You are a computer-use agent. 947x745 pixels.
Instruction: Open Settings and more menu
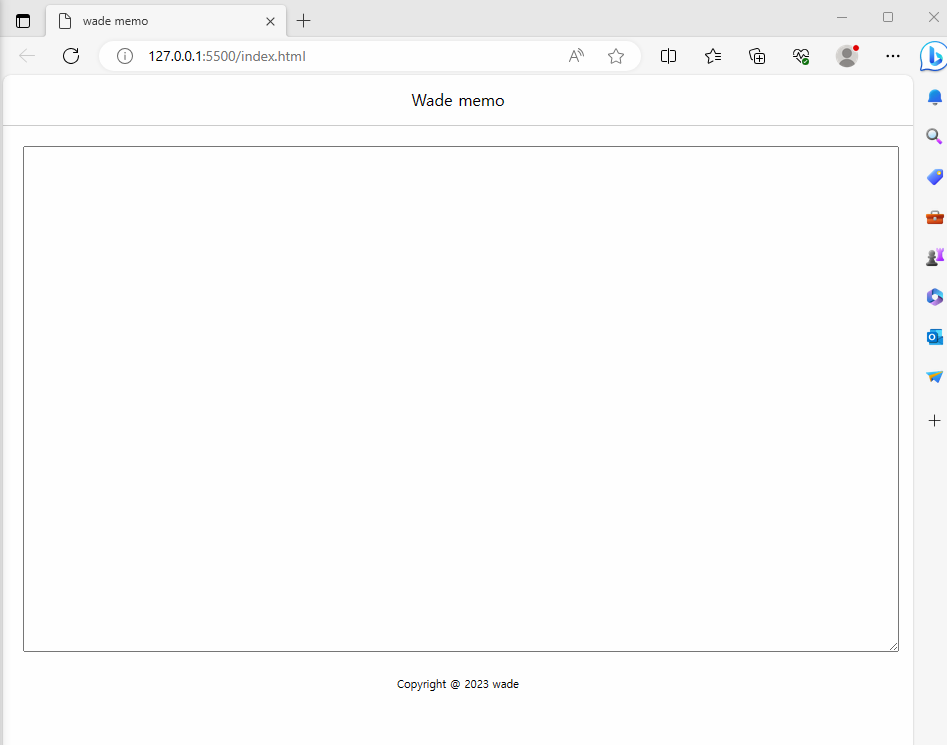(x=893, y=56)
